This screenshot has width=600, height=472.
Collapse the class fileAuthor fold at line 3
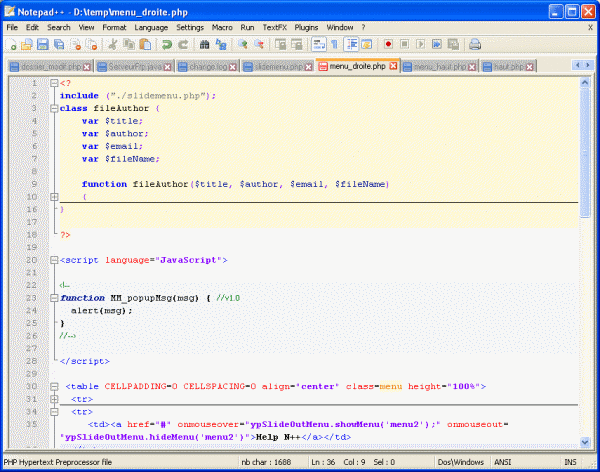[x=54, y=108]
